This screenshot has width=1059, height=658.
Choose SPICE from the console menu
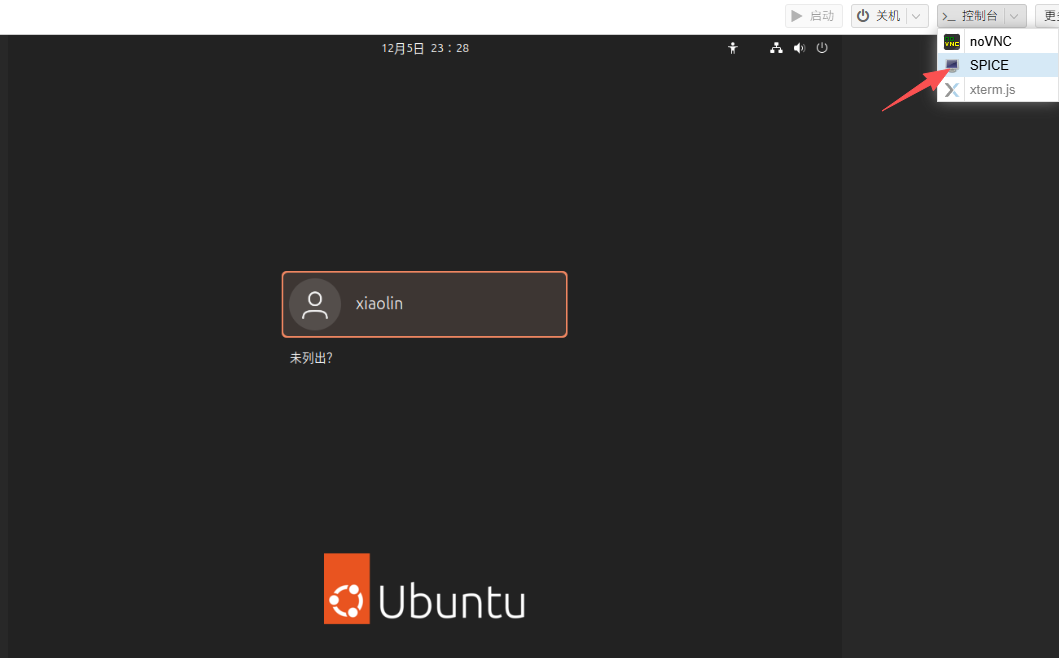tap(989, 66)
